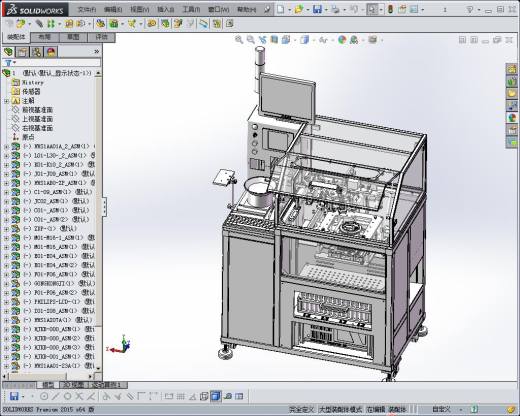Switch to the 草图 command tab

coord(73,37)
